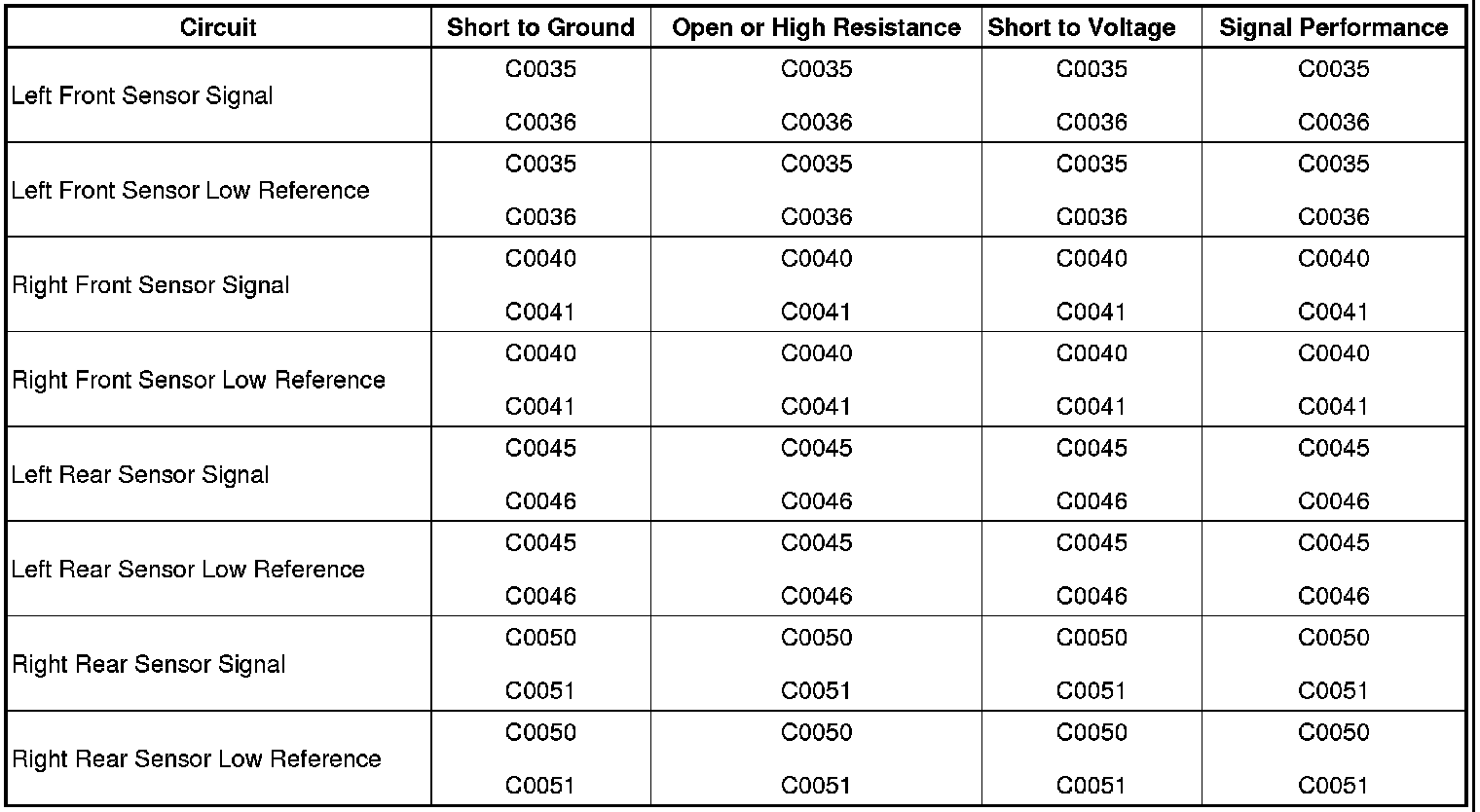Select the Left Front Sensor Signal row label
The width and height of the screenshot is (1480, 812).
click(x=142, y=96)
